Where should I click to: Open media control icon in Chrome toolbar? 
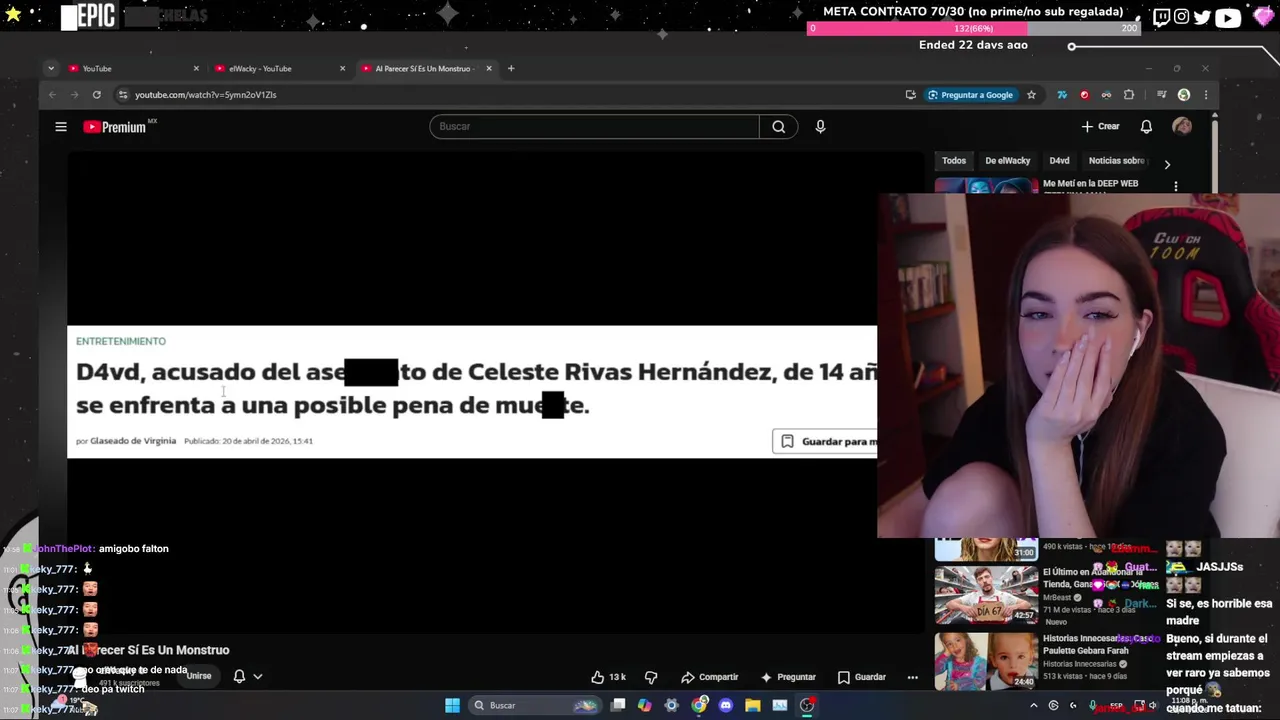click(x=1161, y=95)
